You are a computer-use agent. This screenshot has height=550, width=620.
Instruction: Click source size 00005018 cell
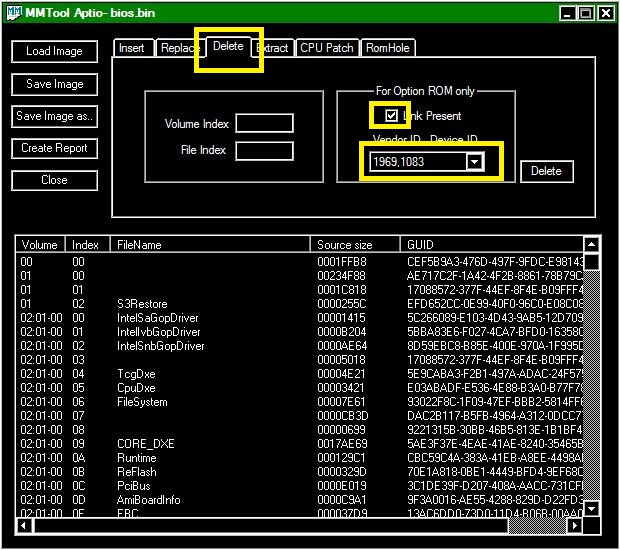(x=342, y=360)
